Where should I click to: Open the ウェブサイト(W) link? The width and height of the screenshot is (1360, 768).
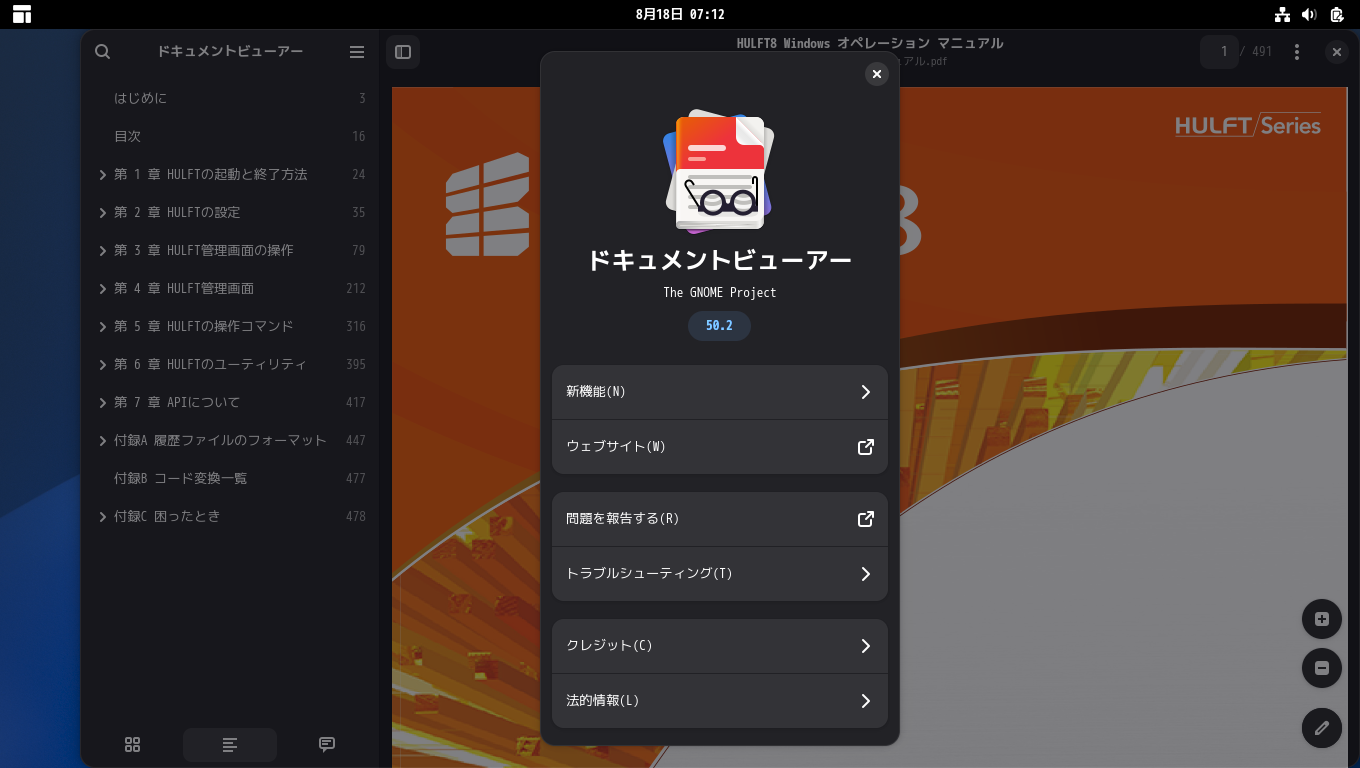pyautogui.click(x=720, y=447)
